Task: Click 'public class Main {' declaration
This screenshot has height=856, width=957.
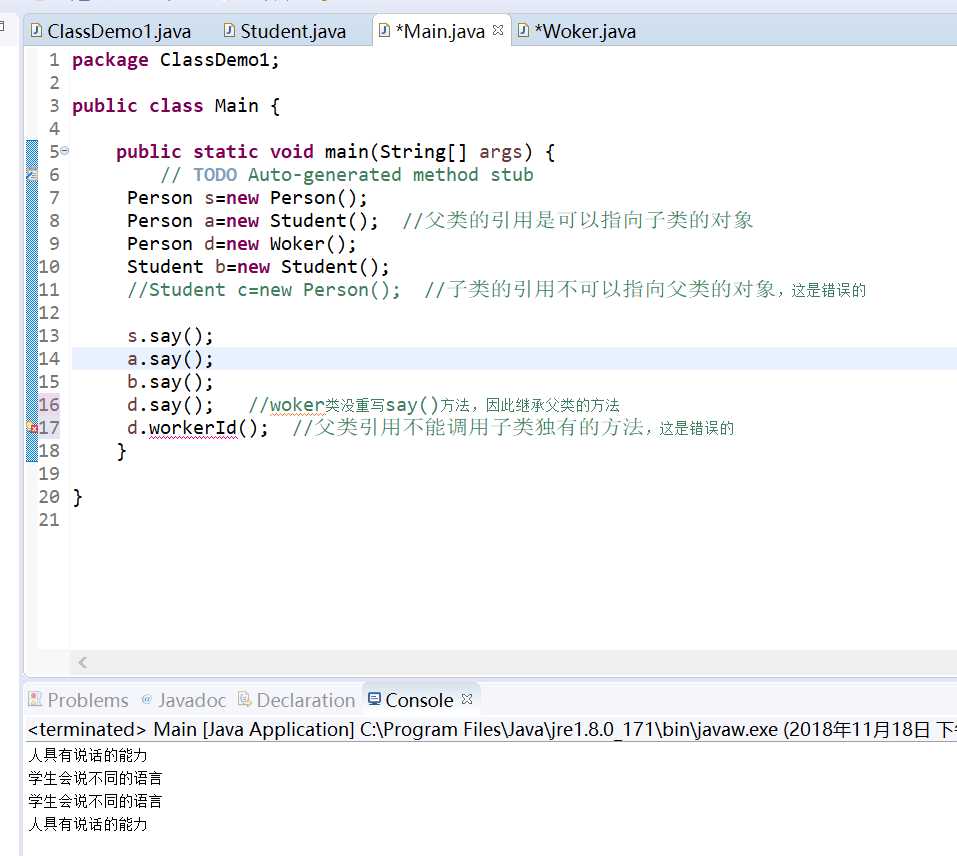Action: pyautogui.click(x=176, y=106)
